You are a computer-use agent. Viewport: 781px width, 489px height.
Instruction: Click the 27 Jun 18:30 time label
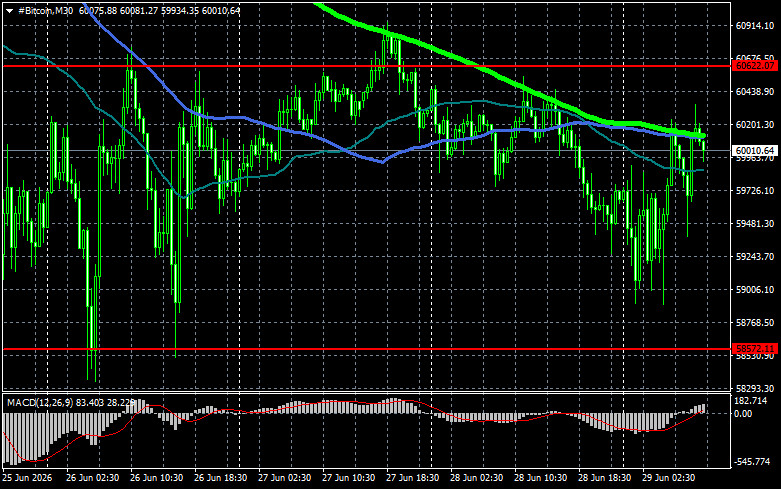(412, 478)
